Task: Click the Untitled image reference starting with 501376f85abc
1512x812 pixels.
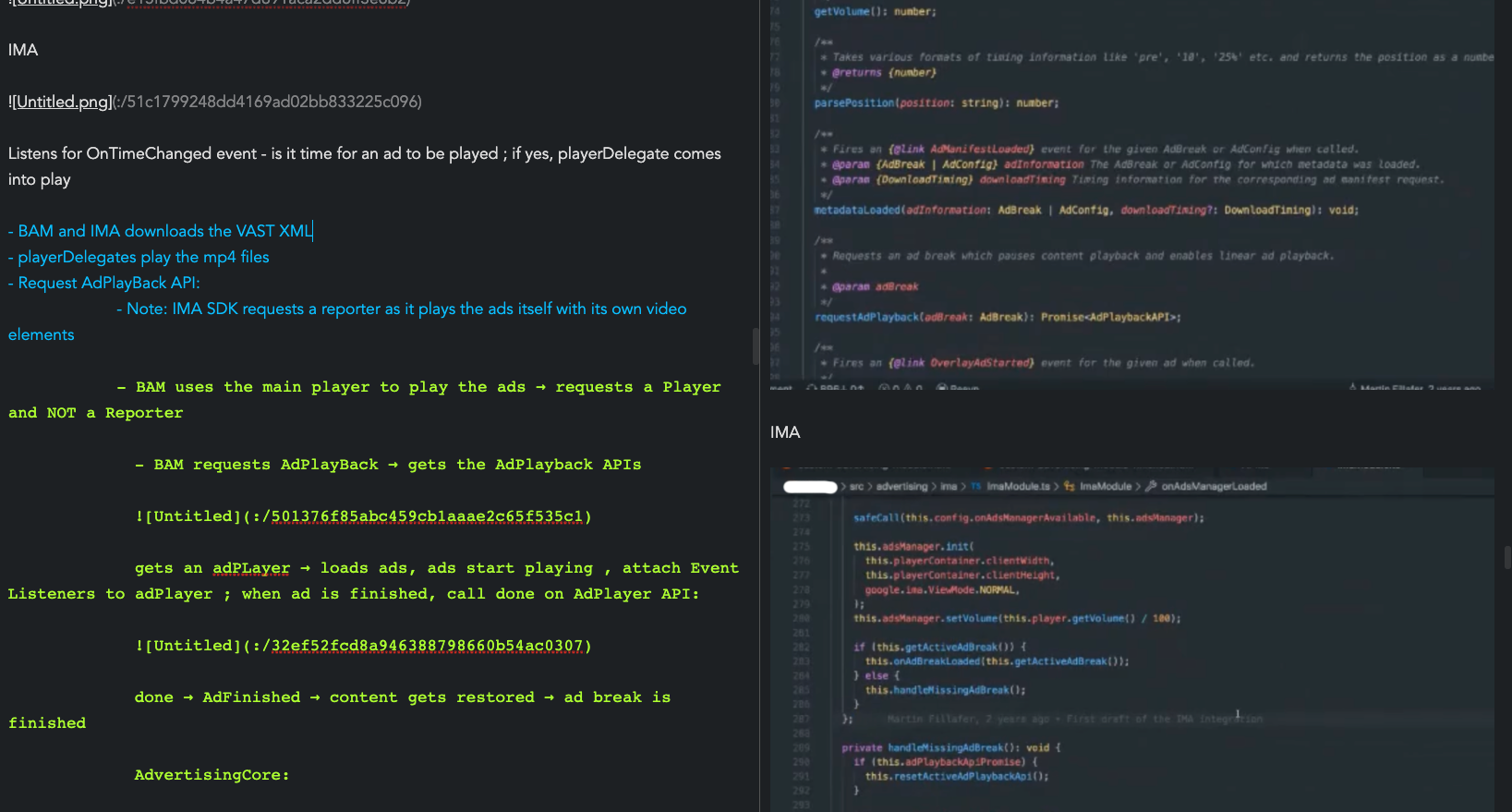Action: tap(363, 516)
